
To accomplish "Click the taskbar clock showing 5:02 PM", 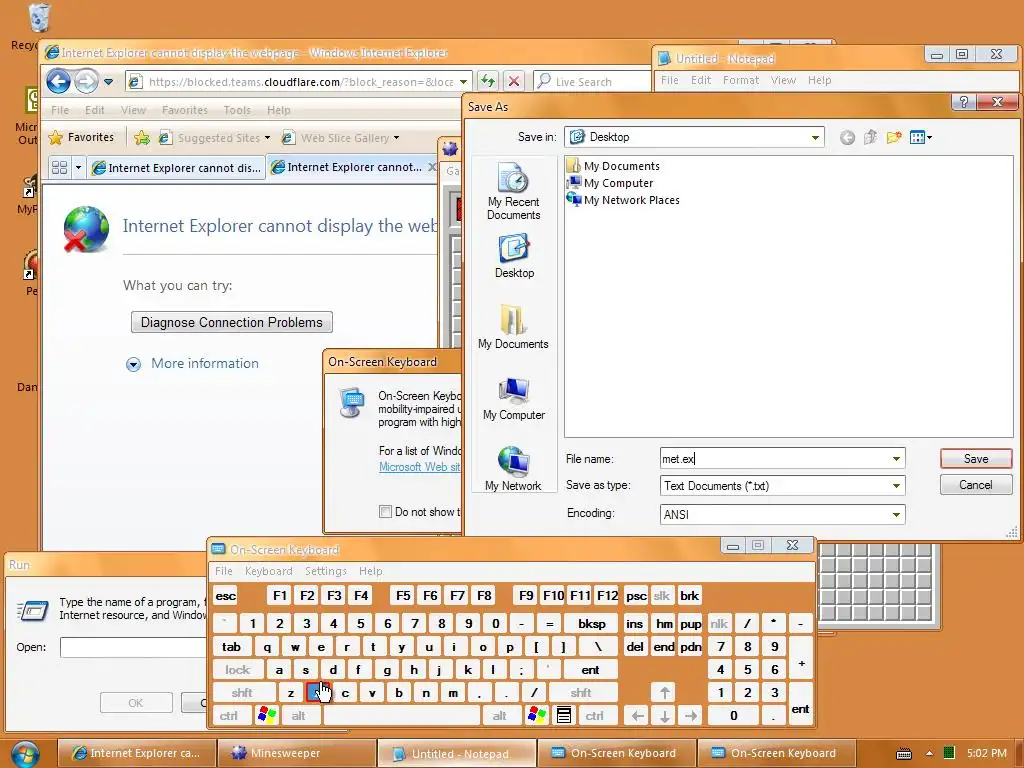I will 987,753.
